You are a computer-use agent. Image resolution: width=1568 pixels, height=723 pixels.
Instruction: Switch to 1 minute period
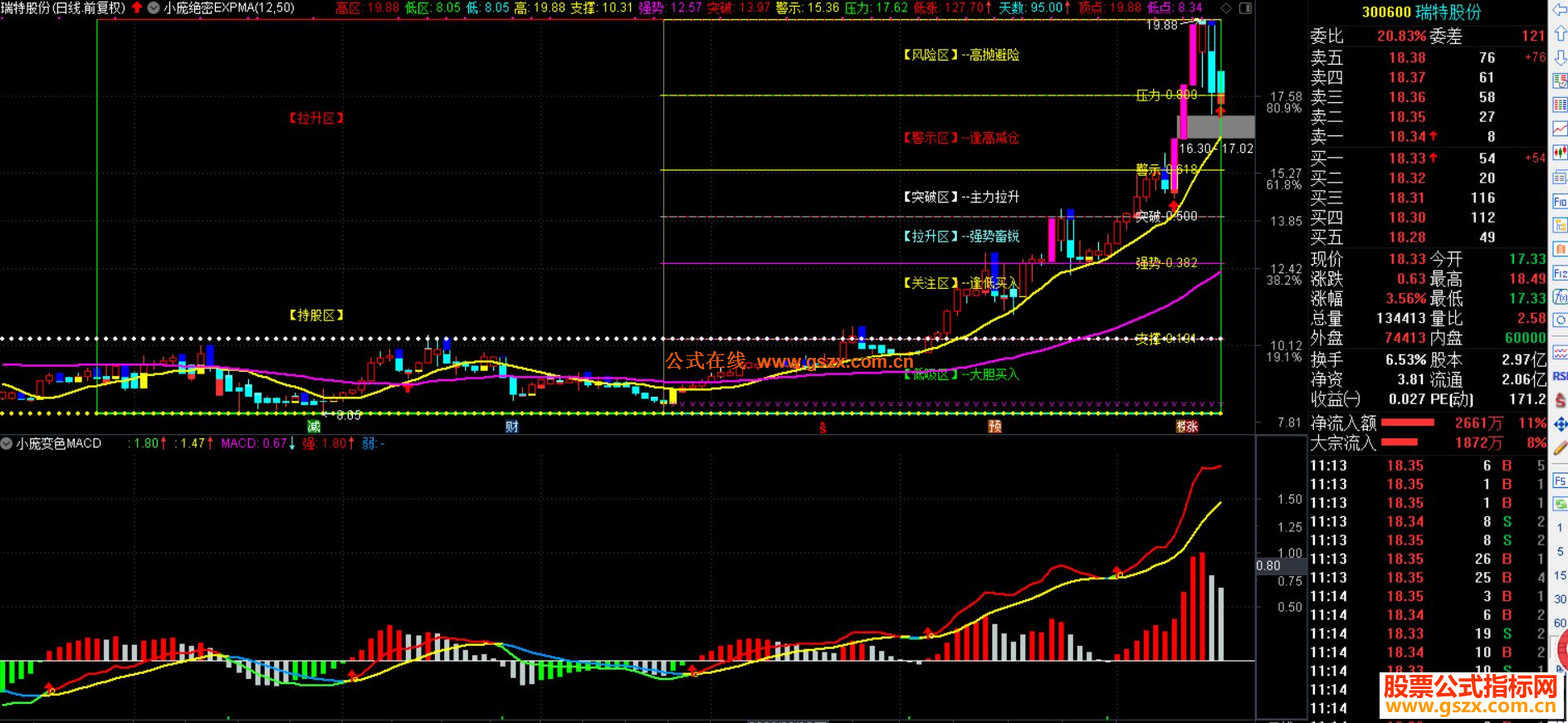click(x=1560, y=528)
